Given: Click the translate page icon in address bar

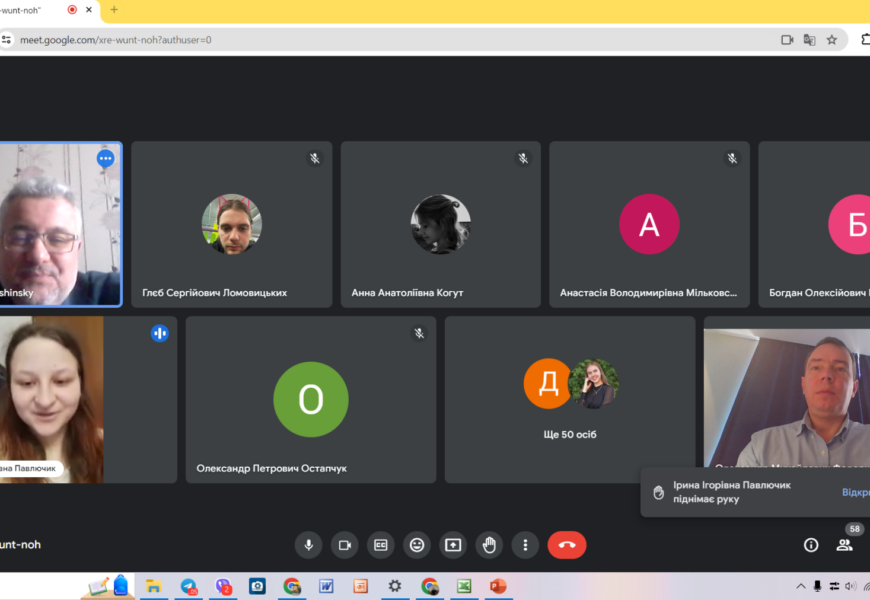Looking at the screenshot, I should [x=809, y=40].
